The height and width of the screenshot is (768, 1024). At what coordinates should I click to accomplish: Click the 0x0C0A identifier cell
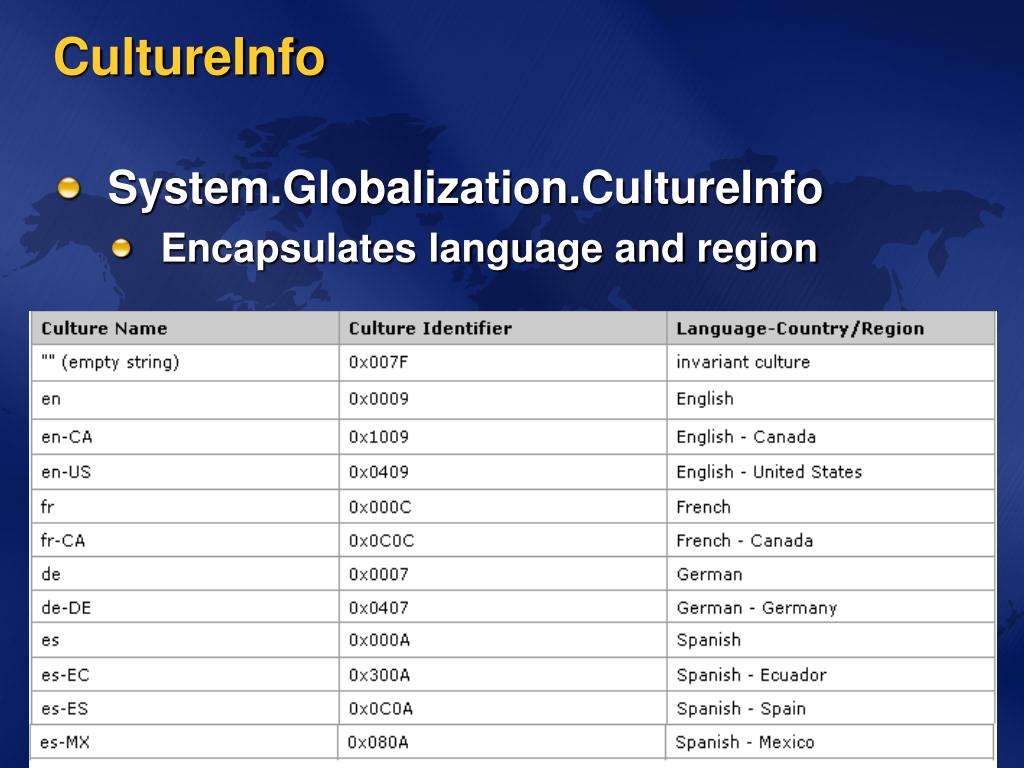[x=503, y=709]
